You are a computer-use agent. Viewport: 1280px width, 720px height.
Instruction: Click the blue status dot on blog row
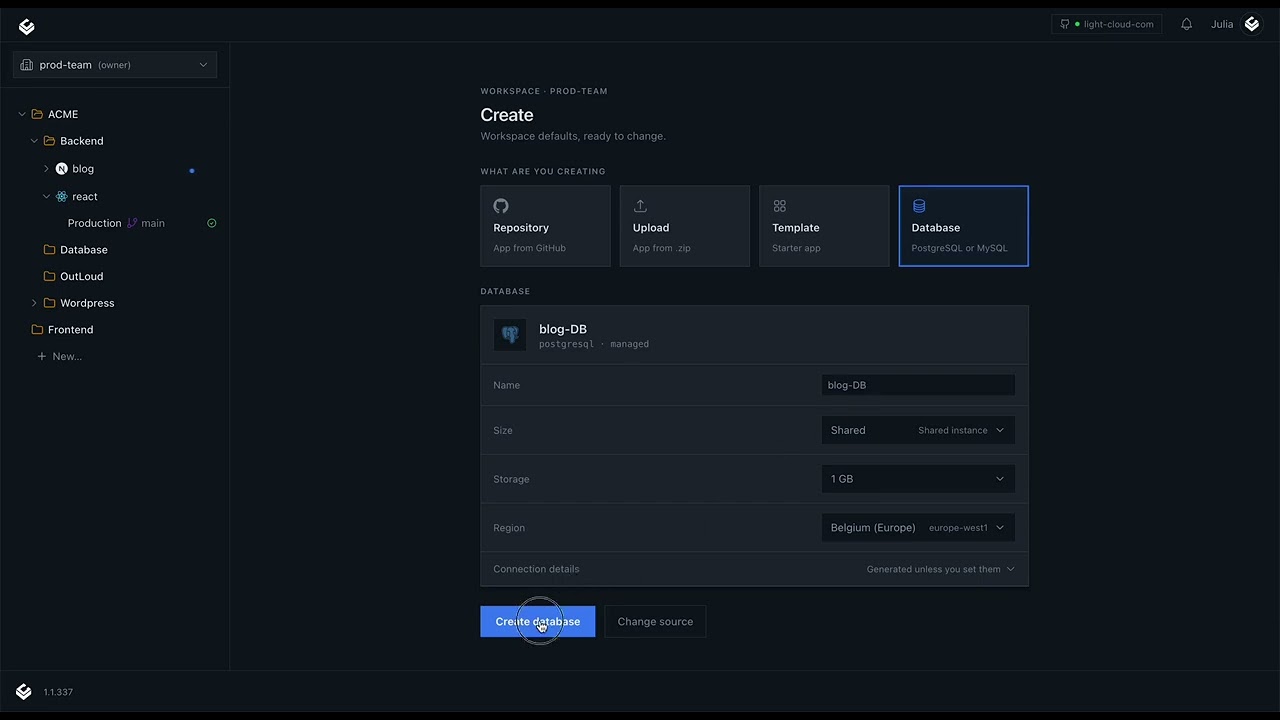click(192, 170)
